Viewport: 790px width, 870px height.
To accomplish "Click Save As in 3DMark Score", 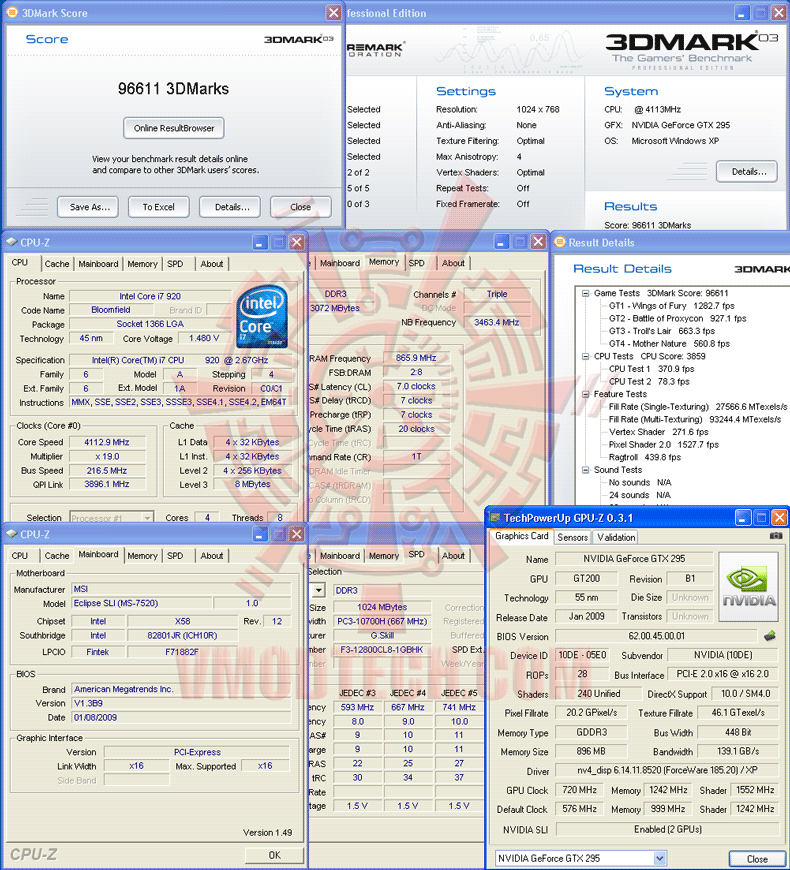I will coord(90,207).
